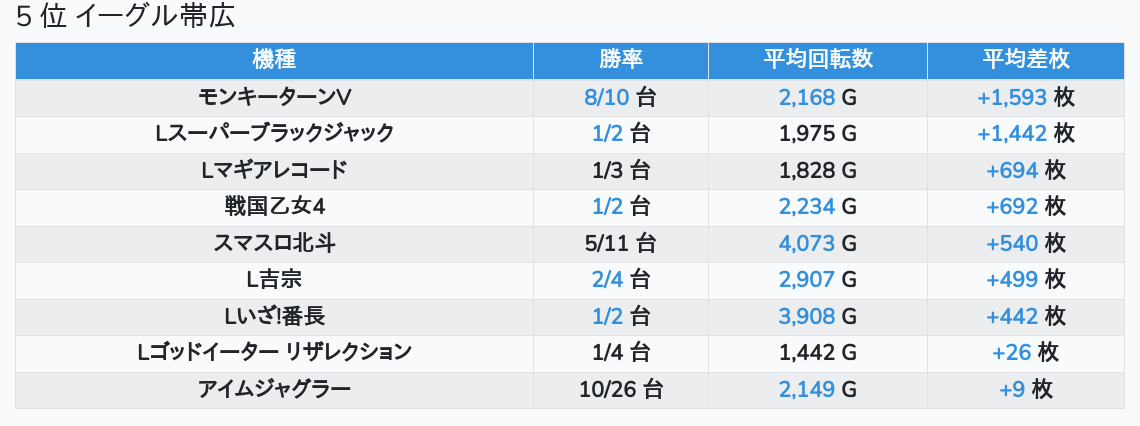Viewport: 1140px width, 426px height.
Task: Open the Lスーパーブラックジャック machine entry
Action: (x=274, y=134)
